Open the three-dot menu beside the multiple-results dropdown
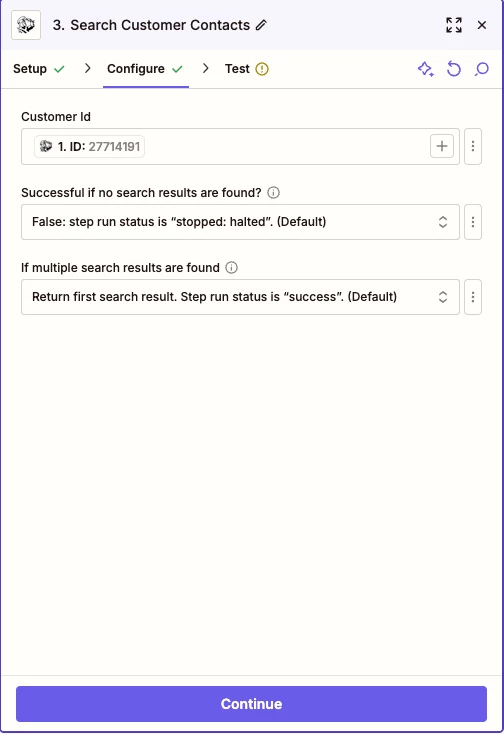This screenshot has height=734, width=504. 473,297
